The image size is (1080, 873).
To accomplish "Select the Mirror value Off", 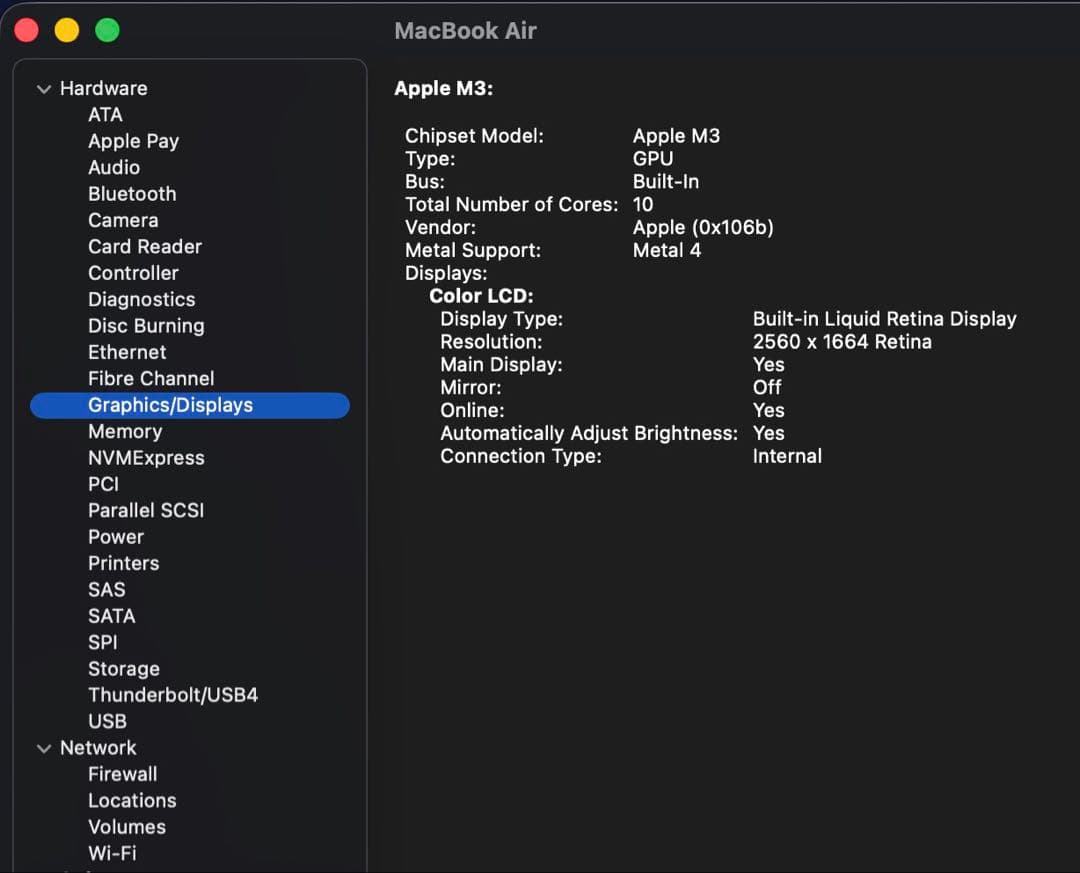I will click(x=767, y=387).
